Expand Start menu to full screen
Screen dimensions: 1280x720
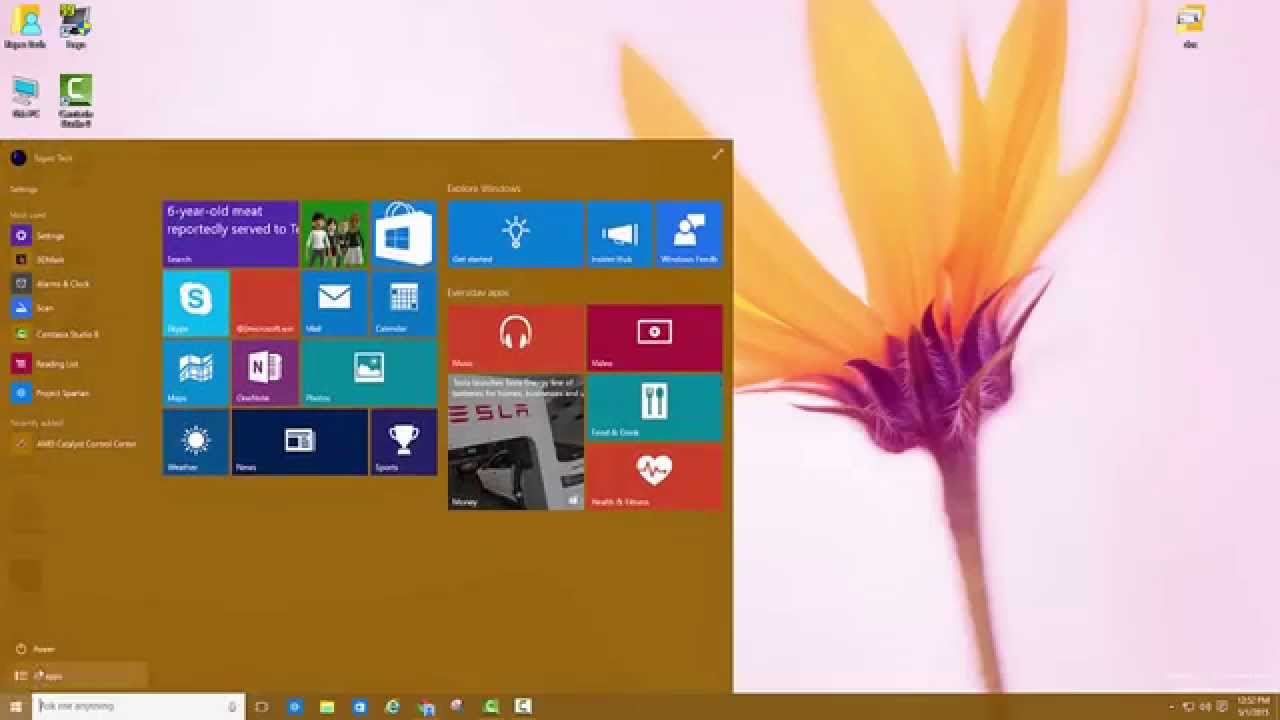[717, 154]
